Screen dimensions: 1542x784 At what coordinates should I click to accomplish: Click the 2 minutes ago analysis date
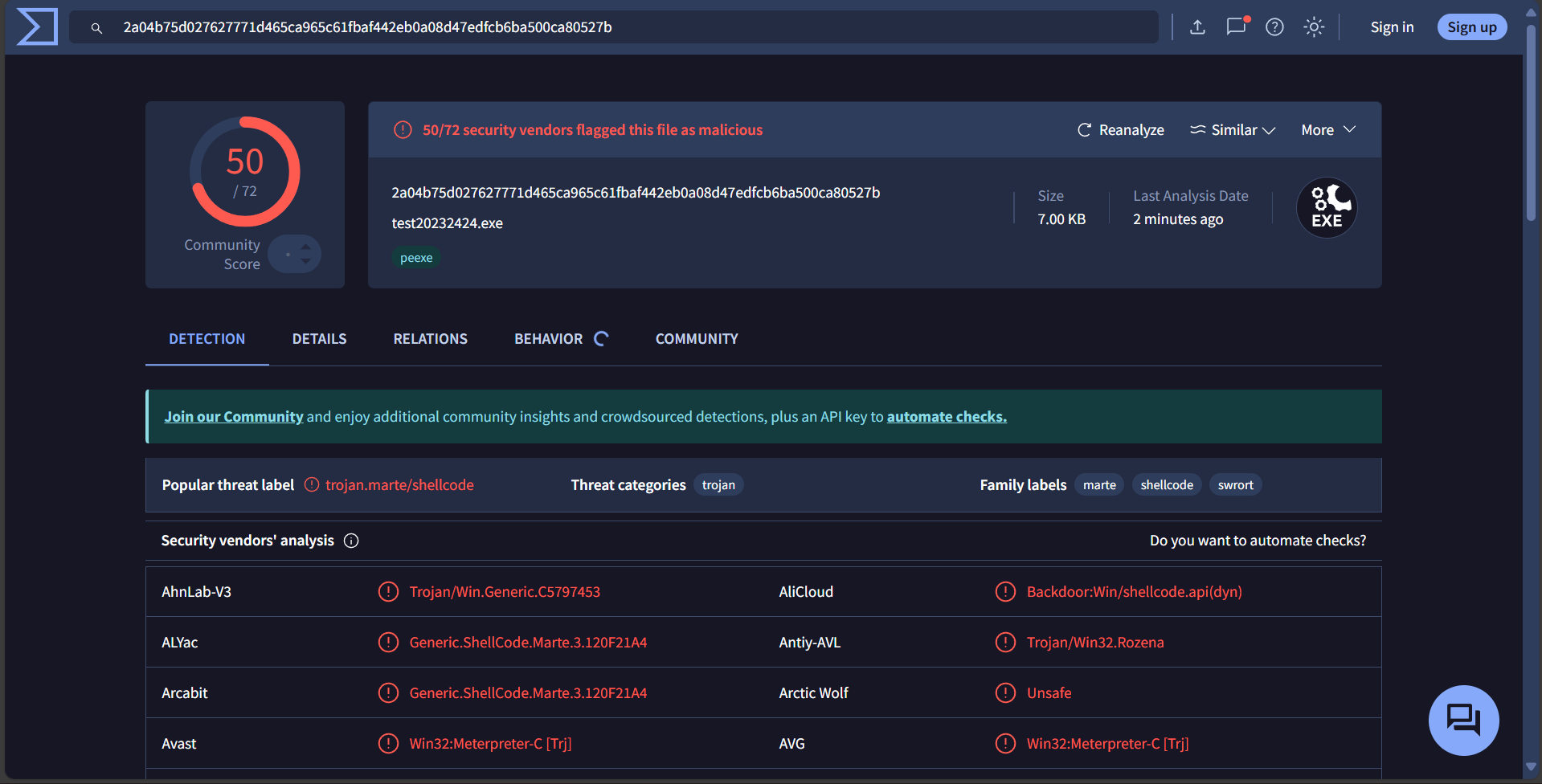(x=1178, y=219)
